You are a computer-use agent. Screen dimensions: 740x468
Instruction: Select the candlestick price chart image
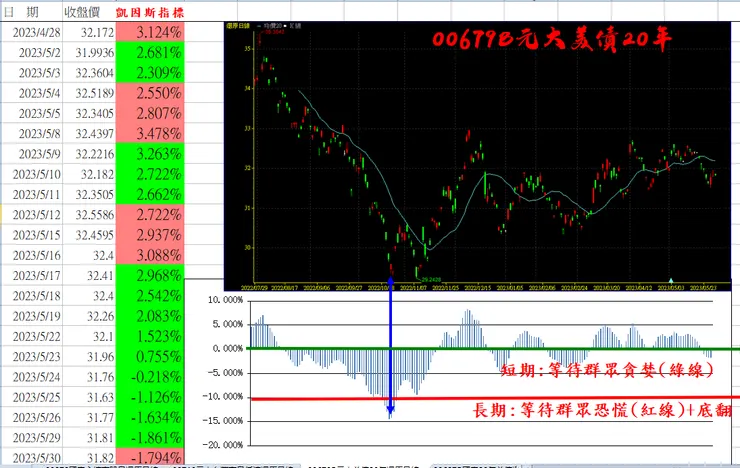(x=478, y=156)
